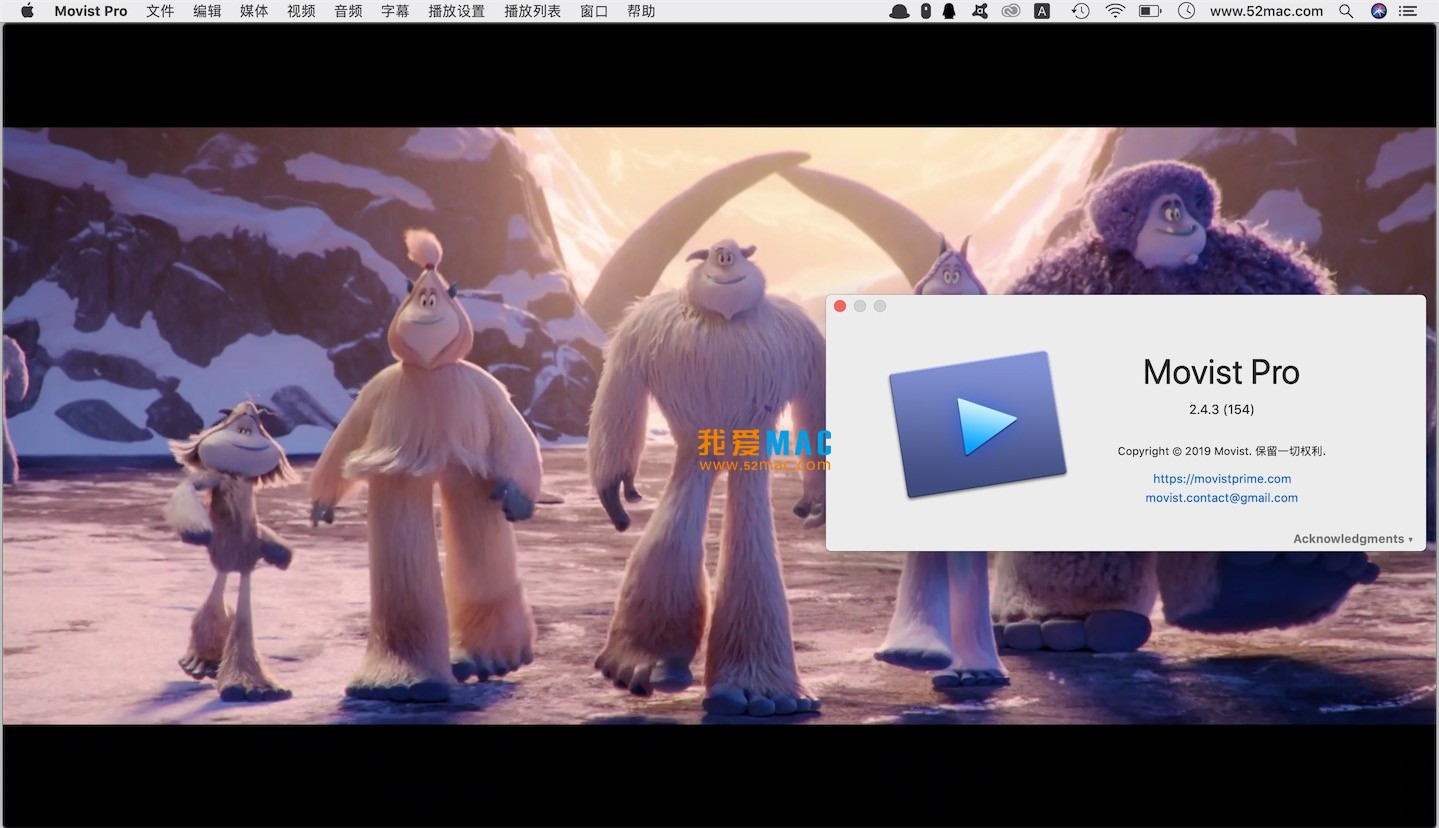Open the input method A icon

click(x=1042, y=11)
